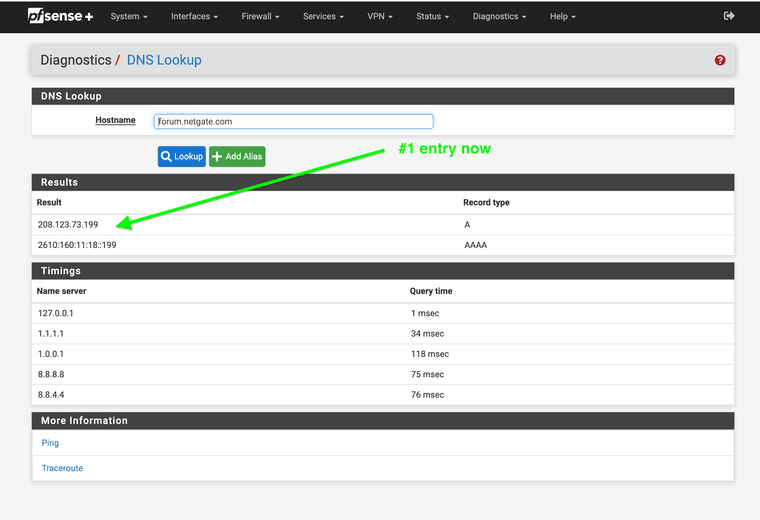Click the Add Alias button
The image size is (760, 520).
point(237,157)
